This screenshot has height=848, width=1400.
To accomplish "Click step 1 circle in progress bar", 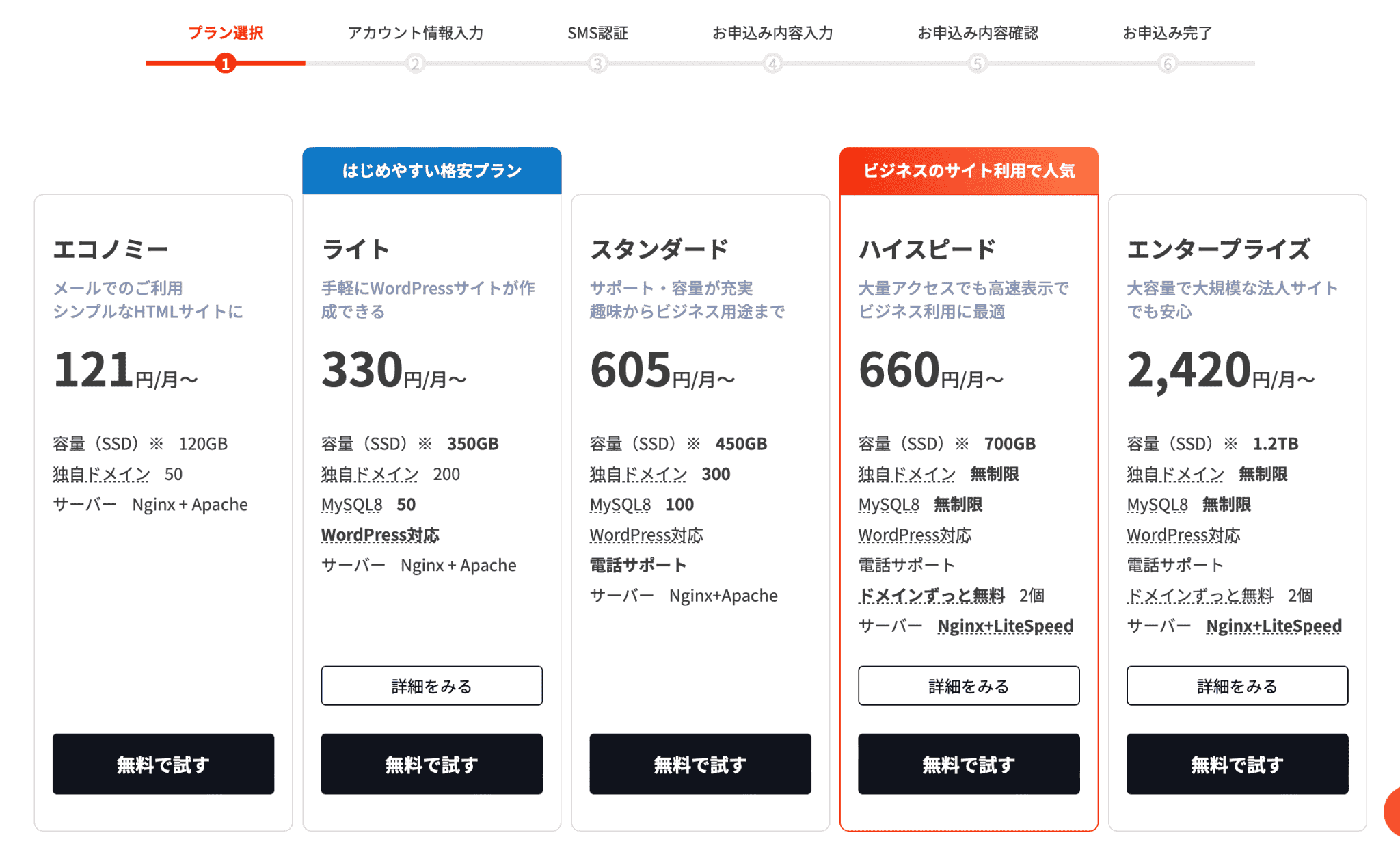I will coord(225,64).
